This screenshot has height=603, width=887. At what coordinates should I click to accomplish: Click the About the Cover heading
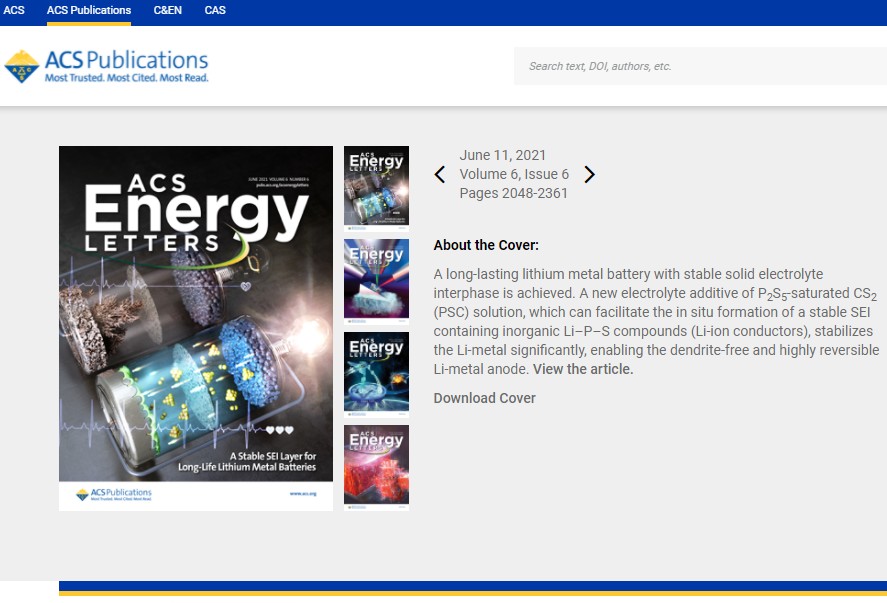point(486,245)
